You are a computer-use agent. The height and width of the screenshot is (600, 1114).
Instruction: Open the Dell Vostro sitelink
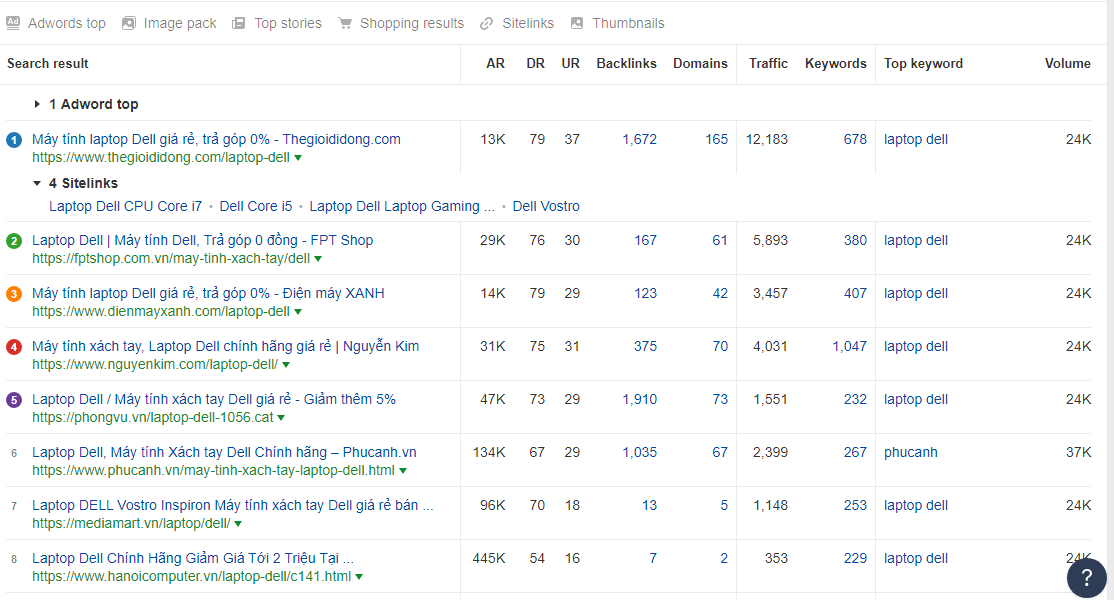click(x=546, y=207)
